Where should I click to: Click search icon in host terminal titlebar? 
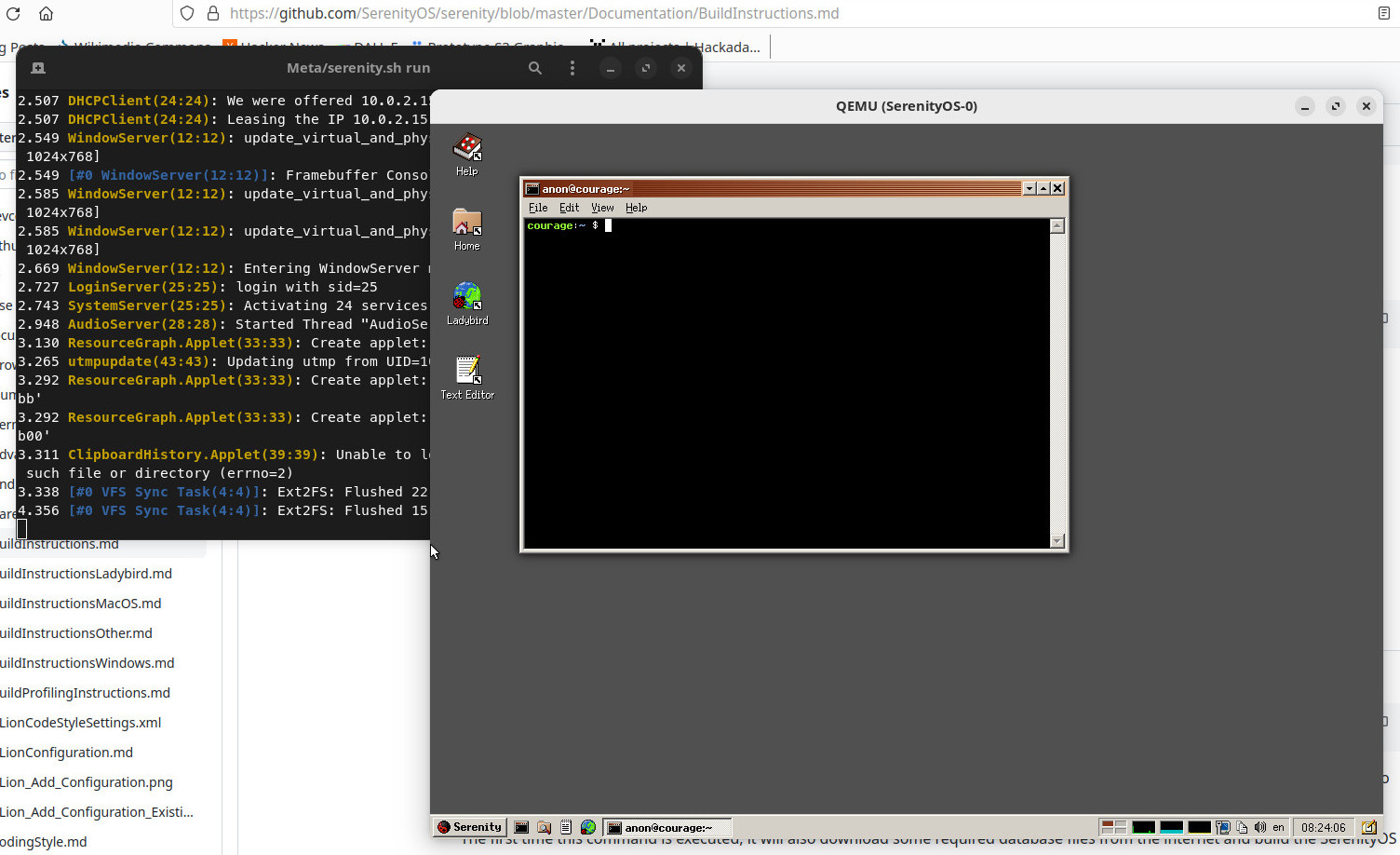click(535, 68)
